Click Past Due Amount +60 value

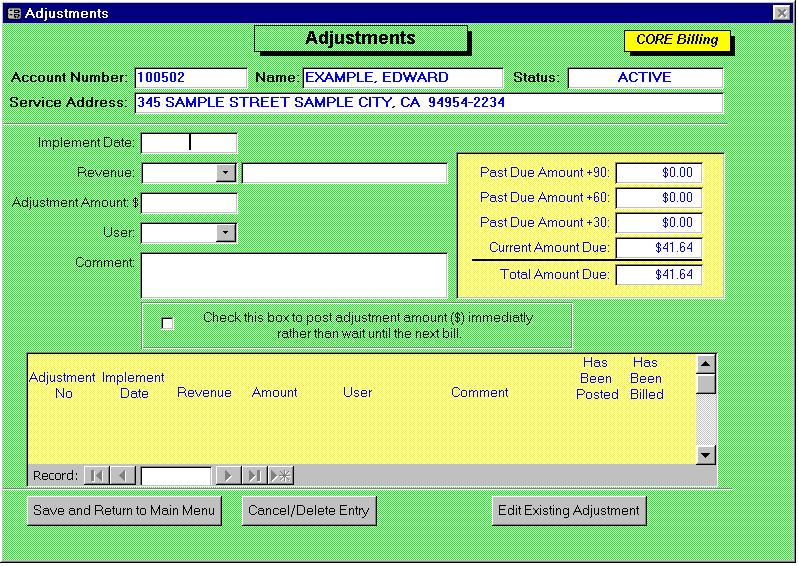[x=659, y=197]
